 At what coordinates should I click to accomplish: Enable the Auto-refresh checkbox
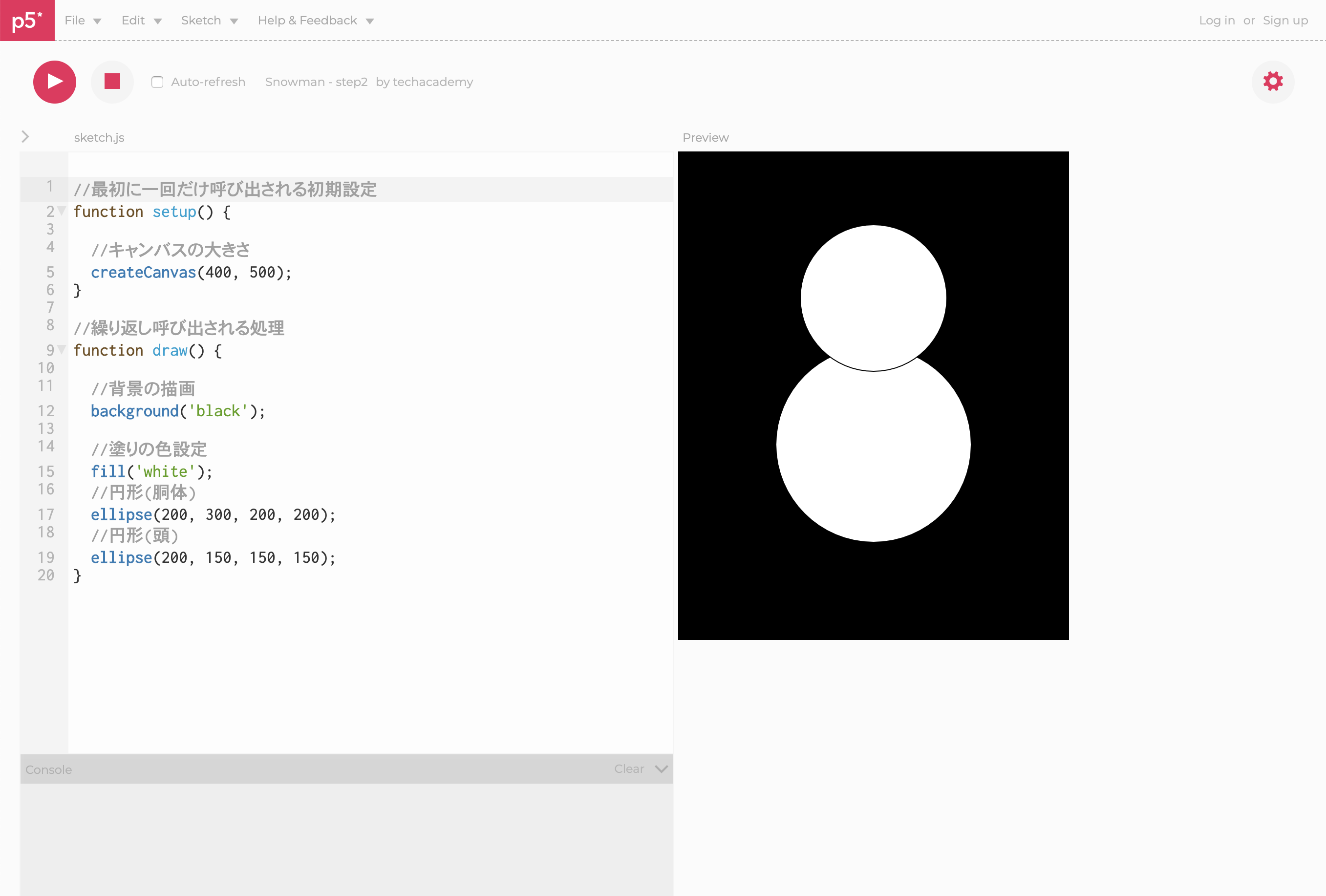point(157,82)
